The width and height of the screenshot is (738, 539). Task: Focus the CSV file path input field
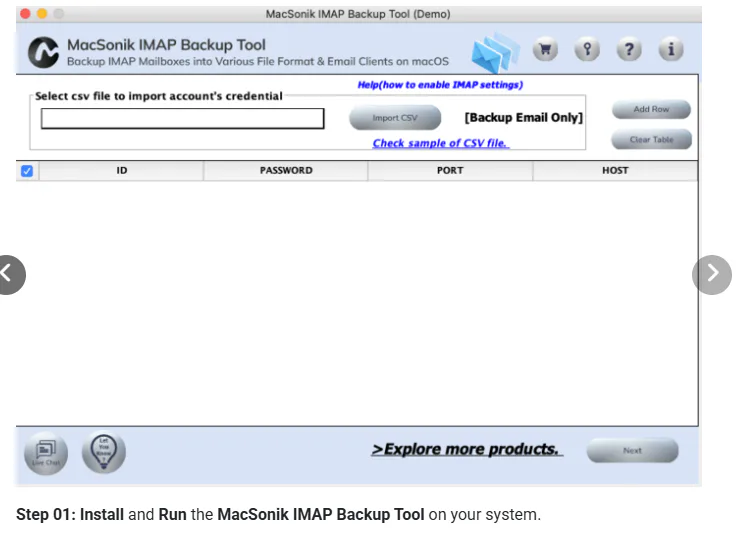tap(183, 119)
